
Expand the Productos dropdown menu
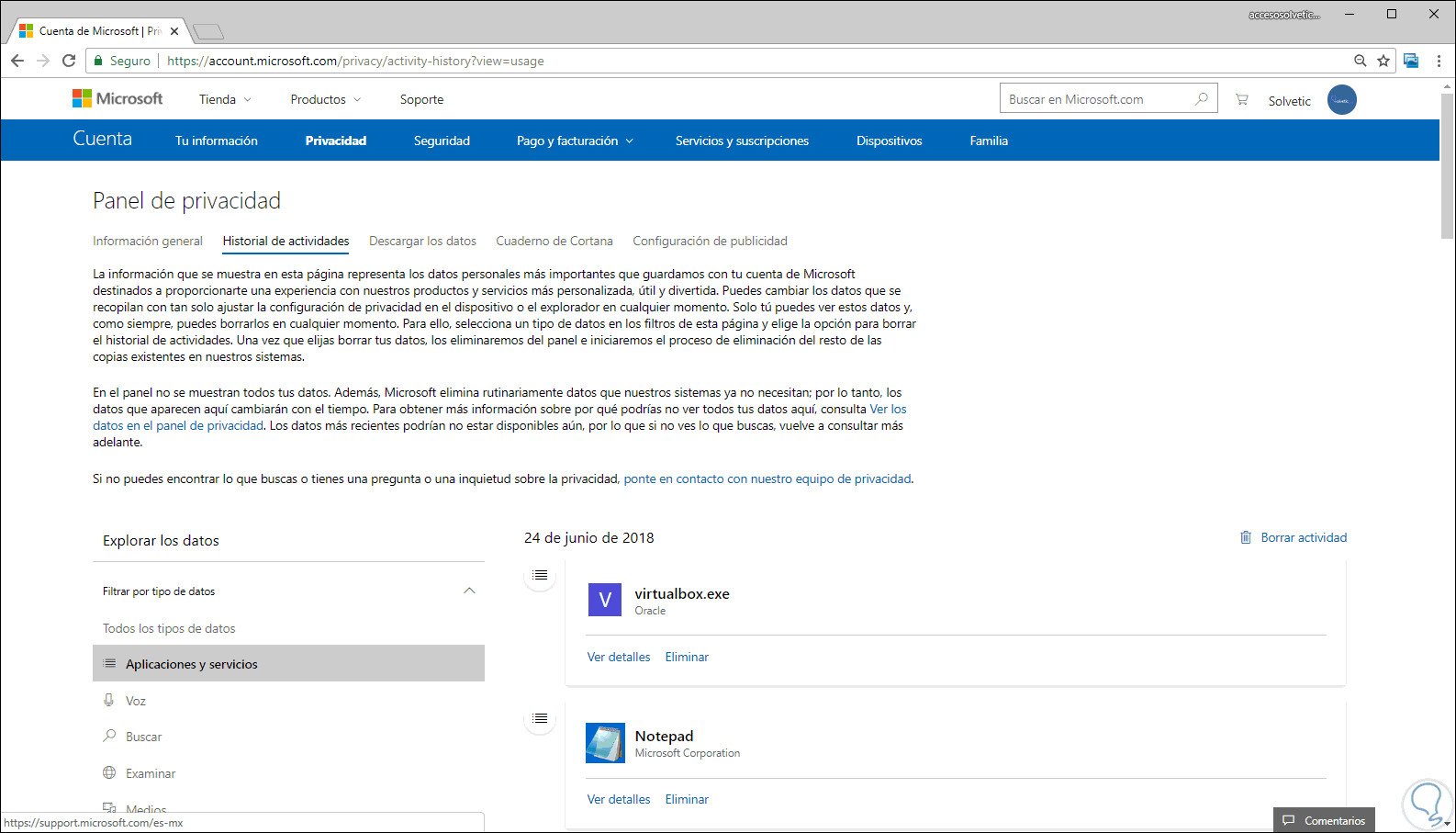(x=326, y=99)
